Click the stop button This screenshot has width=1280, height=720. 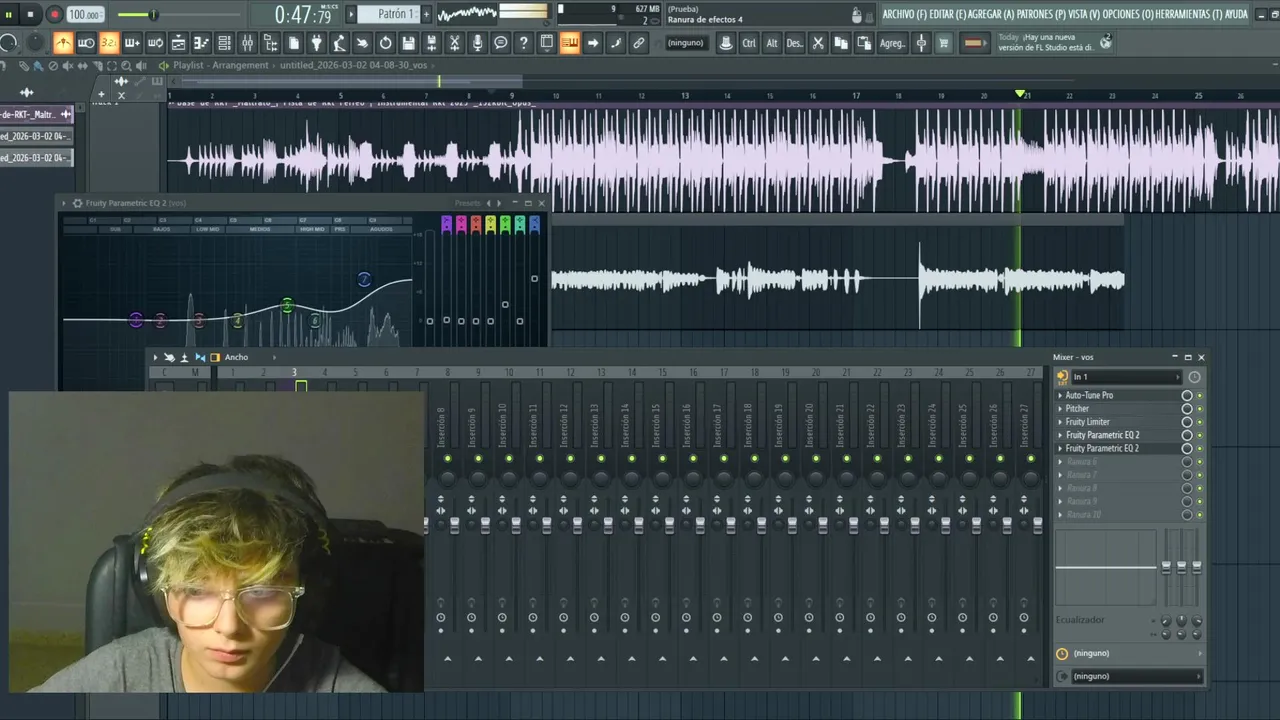(x=31, y=14)
